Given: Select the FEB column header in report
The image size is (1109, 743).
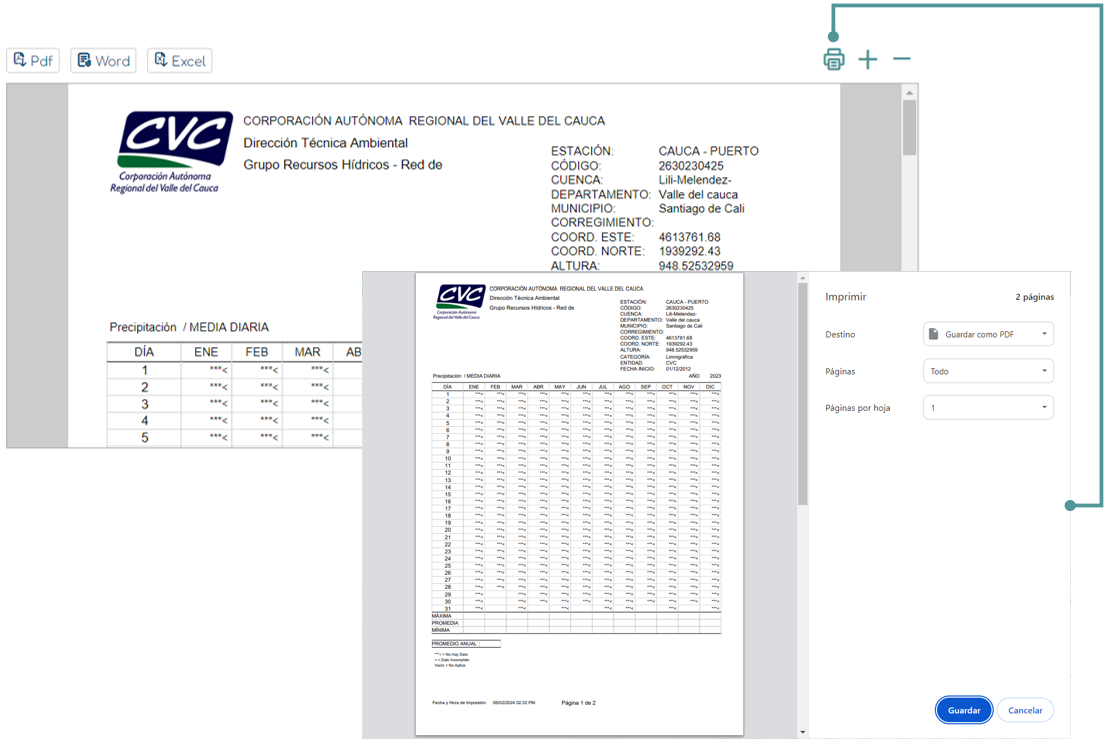Looking at the screenshot, I should (x=257, y=352).
